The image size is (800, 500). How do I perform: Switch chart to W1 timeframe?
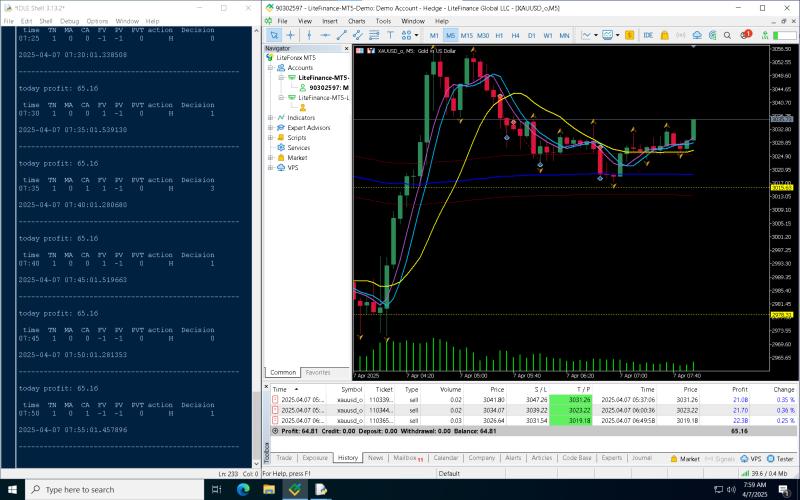[x=548, y=35]
